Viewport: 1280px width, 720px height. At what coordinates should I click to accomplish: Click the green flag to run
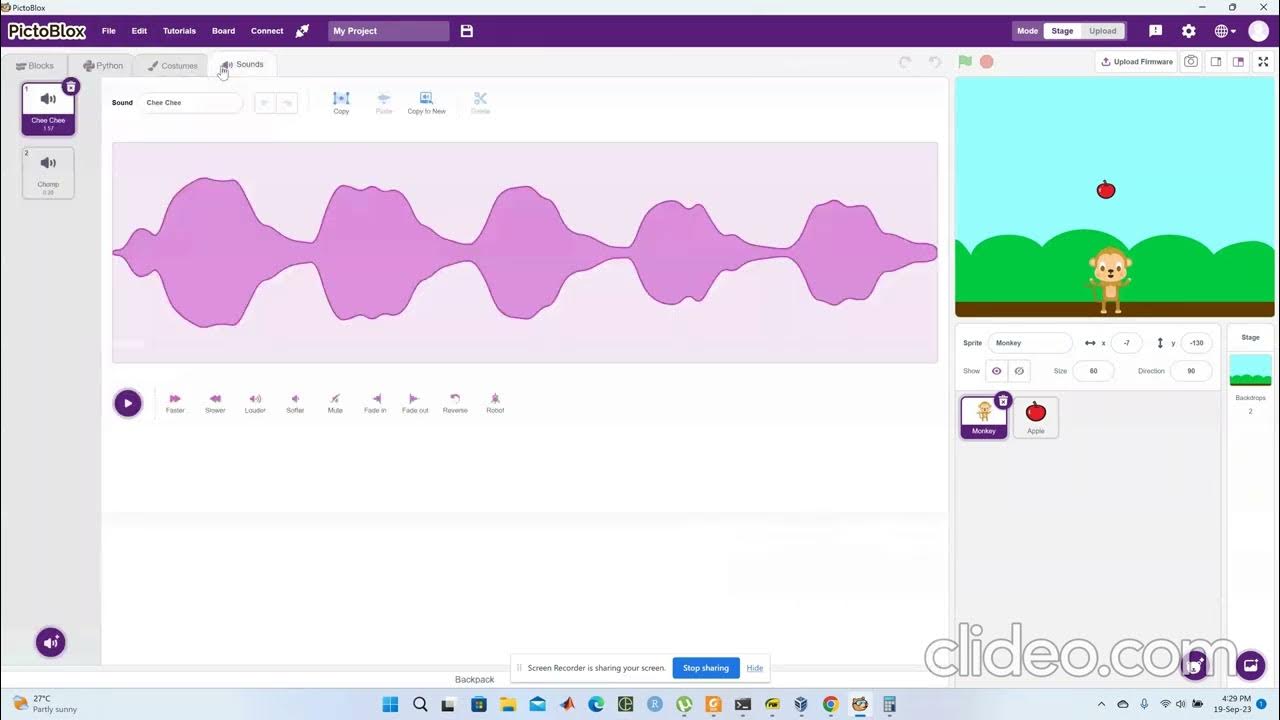pos(965,62)
